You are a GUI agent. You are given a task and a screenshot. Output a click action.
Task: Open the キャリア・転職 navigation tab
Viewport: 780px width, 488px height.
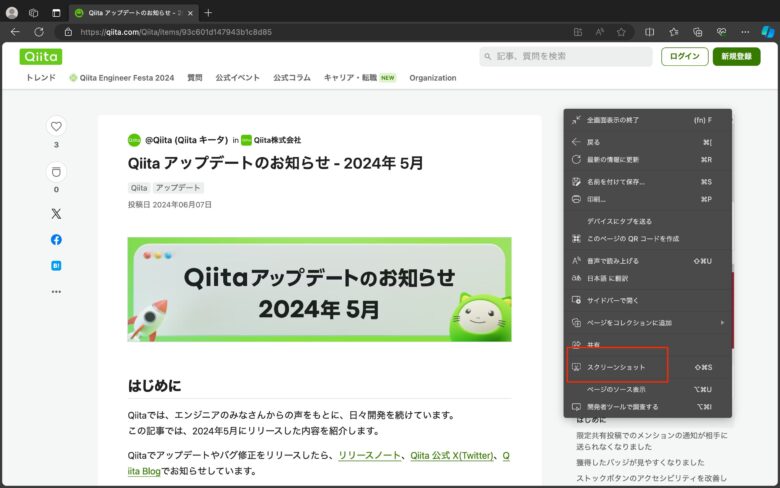point(359,78)
